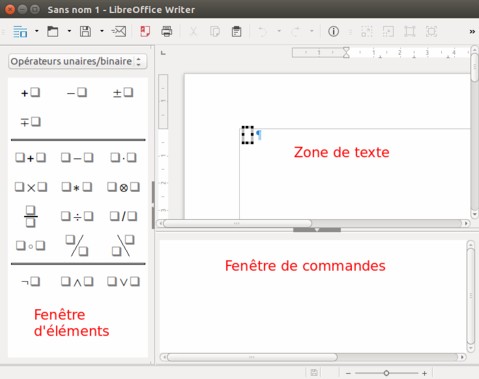Click the Export as PDF icon
This screenshot has width=479, height=379.
tap(145, 32)
